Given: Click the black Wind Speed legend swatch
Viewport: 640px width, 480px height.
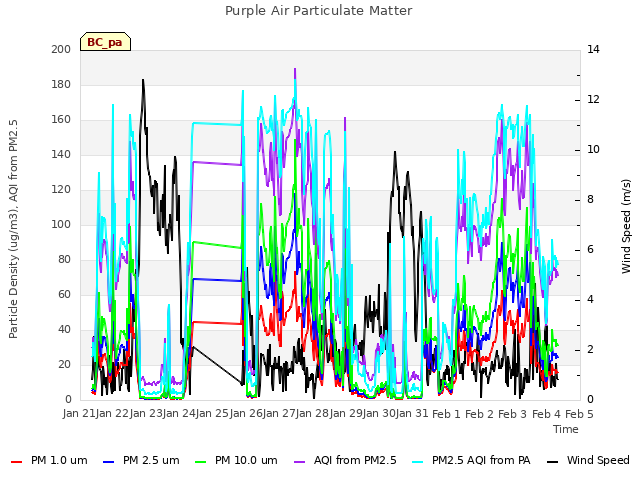Looking at the screenshot, I should (x=552, y=462).
